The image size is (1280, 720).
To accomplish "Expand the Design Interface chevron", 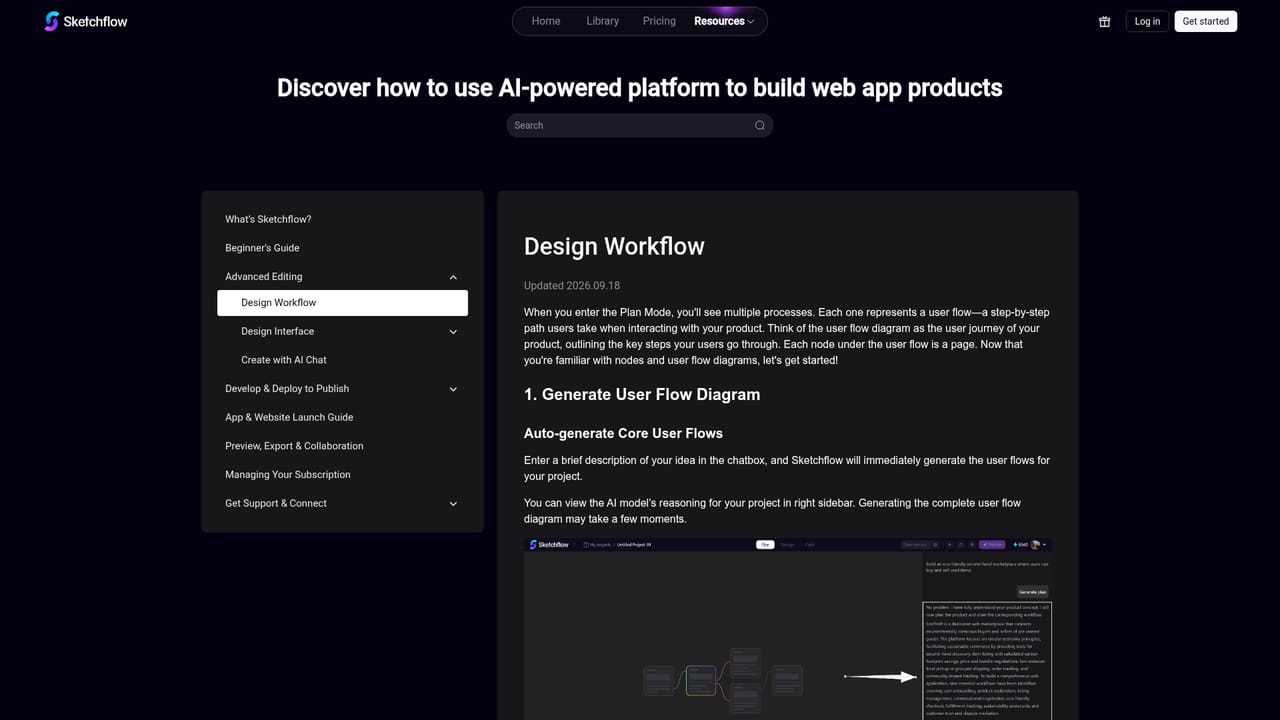I will pyautogui.click(x=453, y=332).
